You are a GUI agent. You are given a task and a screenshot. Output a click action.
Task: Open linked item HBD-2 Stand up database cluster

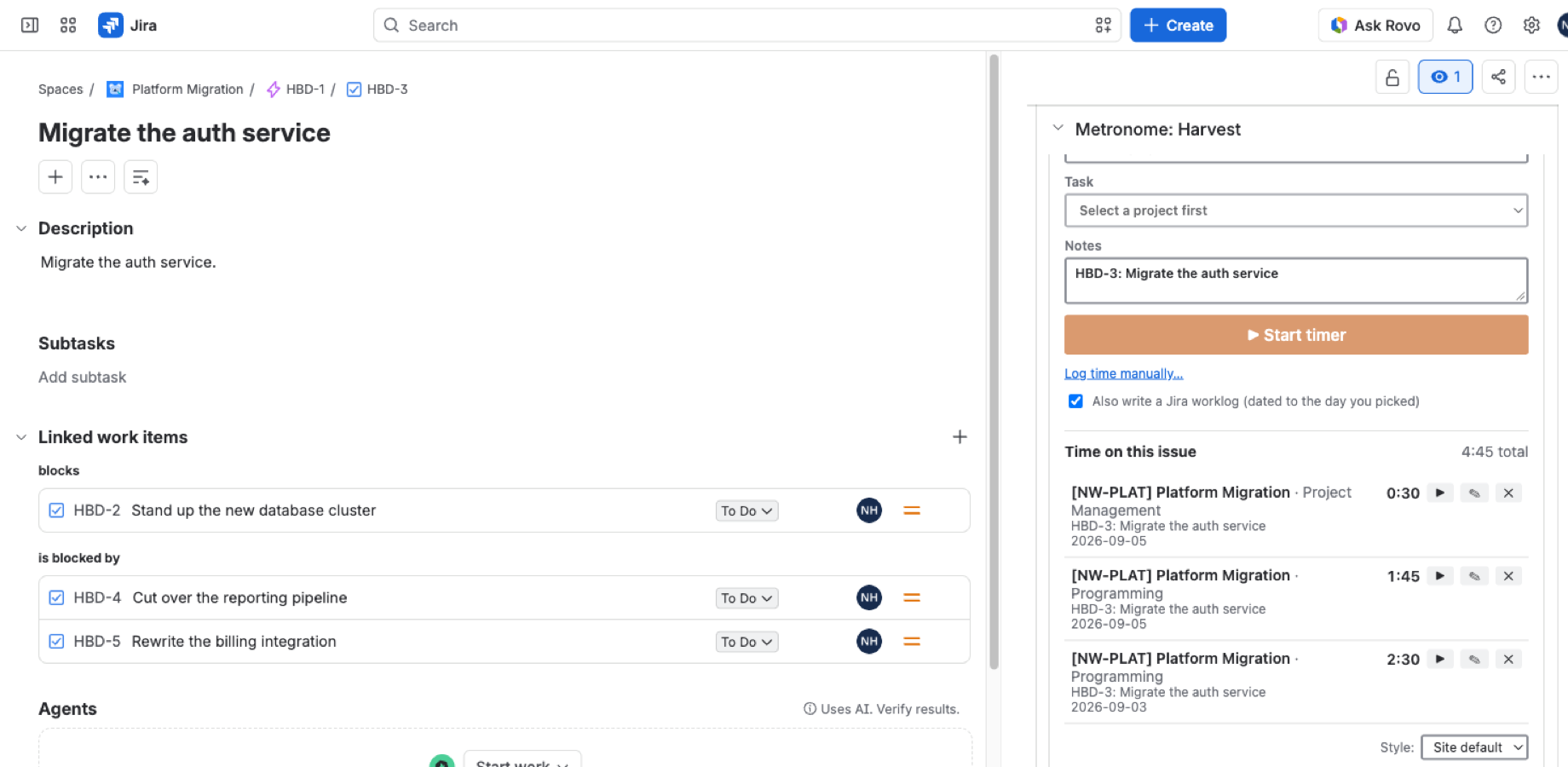[x=253, y=510]
